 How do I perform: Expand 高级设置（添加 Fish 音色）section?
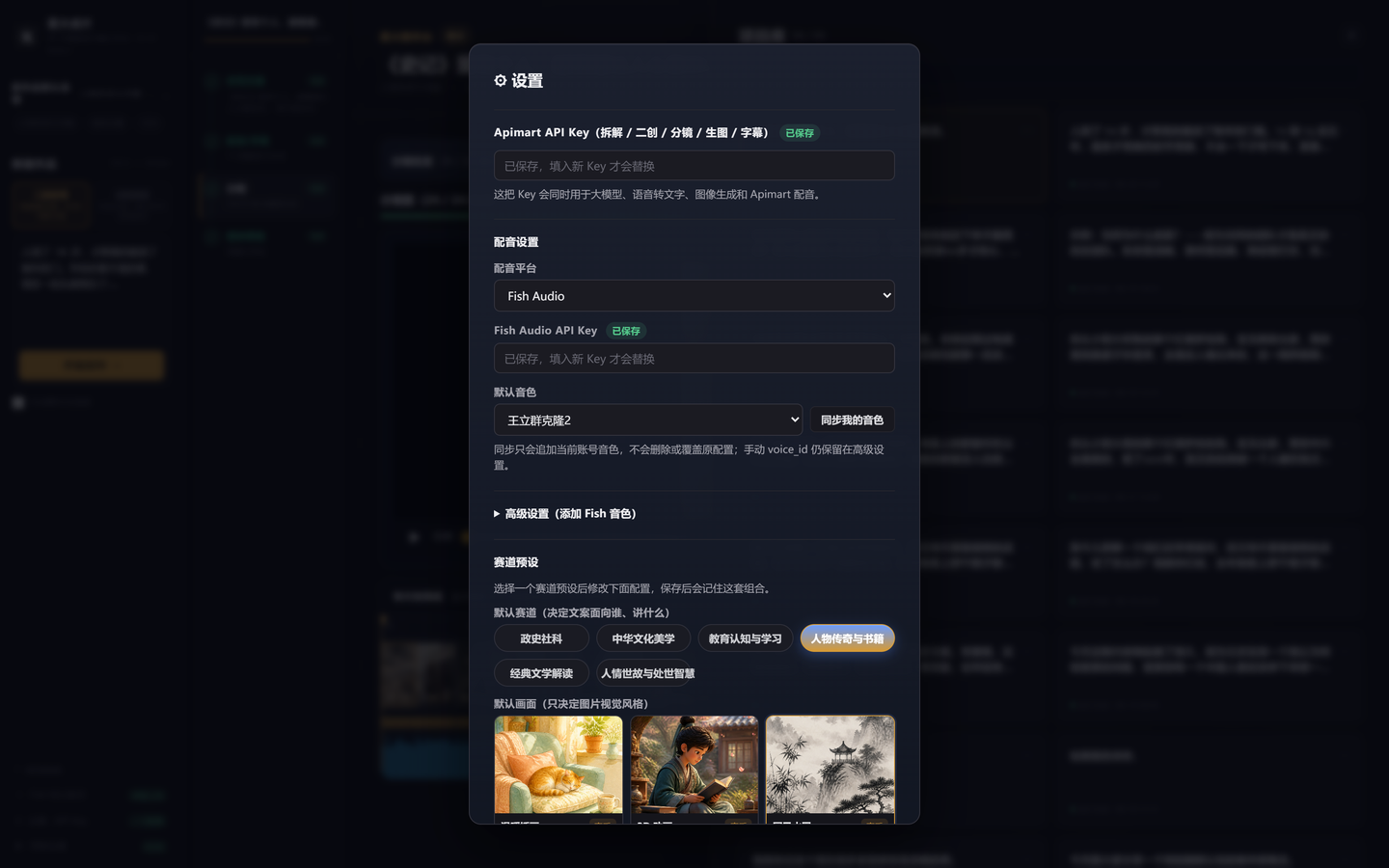click(x=565, y=514)
